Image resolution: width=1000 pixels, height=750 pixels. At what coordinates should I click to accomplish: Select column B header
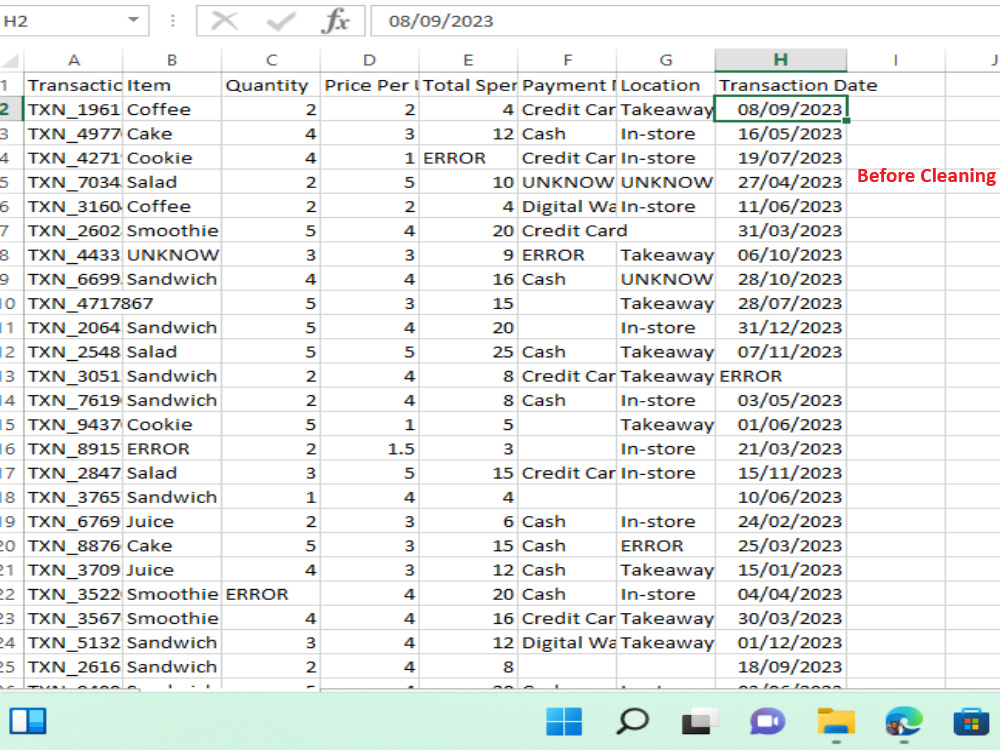click(172, 61)
